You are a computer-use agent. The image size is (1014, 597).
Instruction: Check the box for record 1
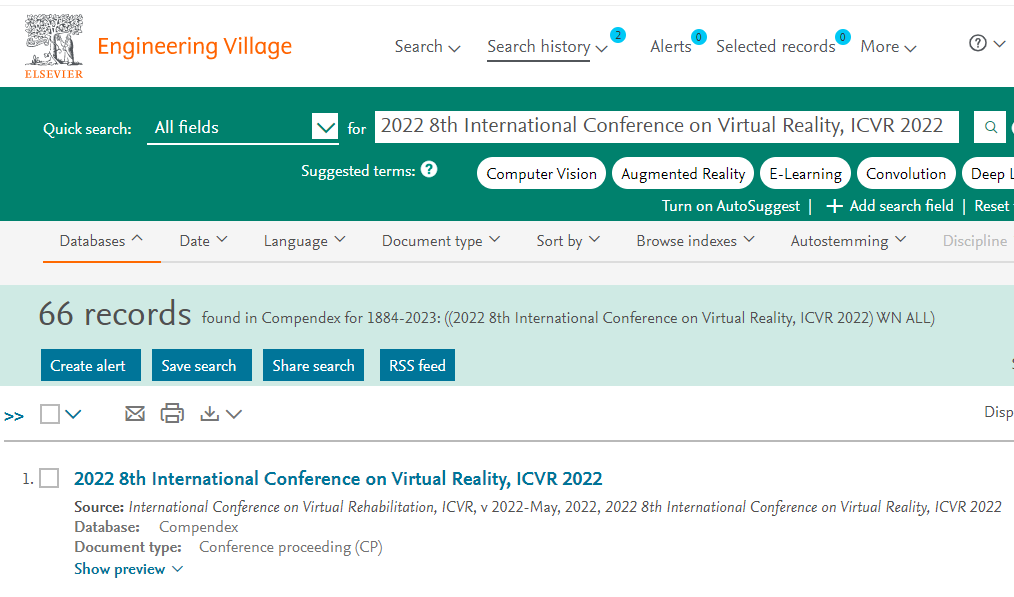(49, 479)
